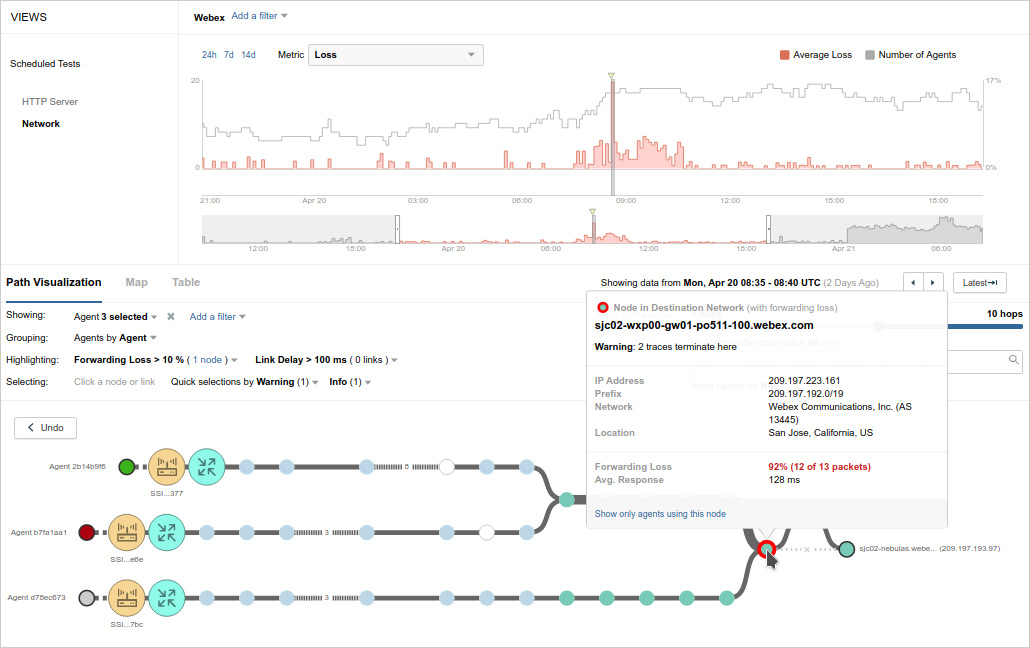Image resolution: width=1030 pixels, height=648 pixels.
Task: Go to previous time interval arrow
Action: click(x=913, y=283)
